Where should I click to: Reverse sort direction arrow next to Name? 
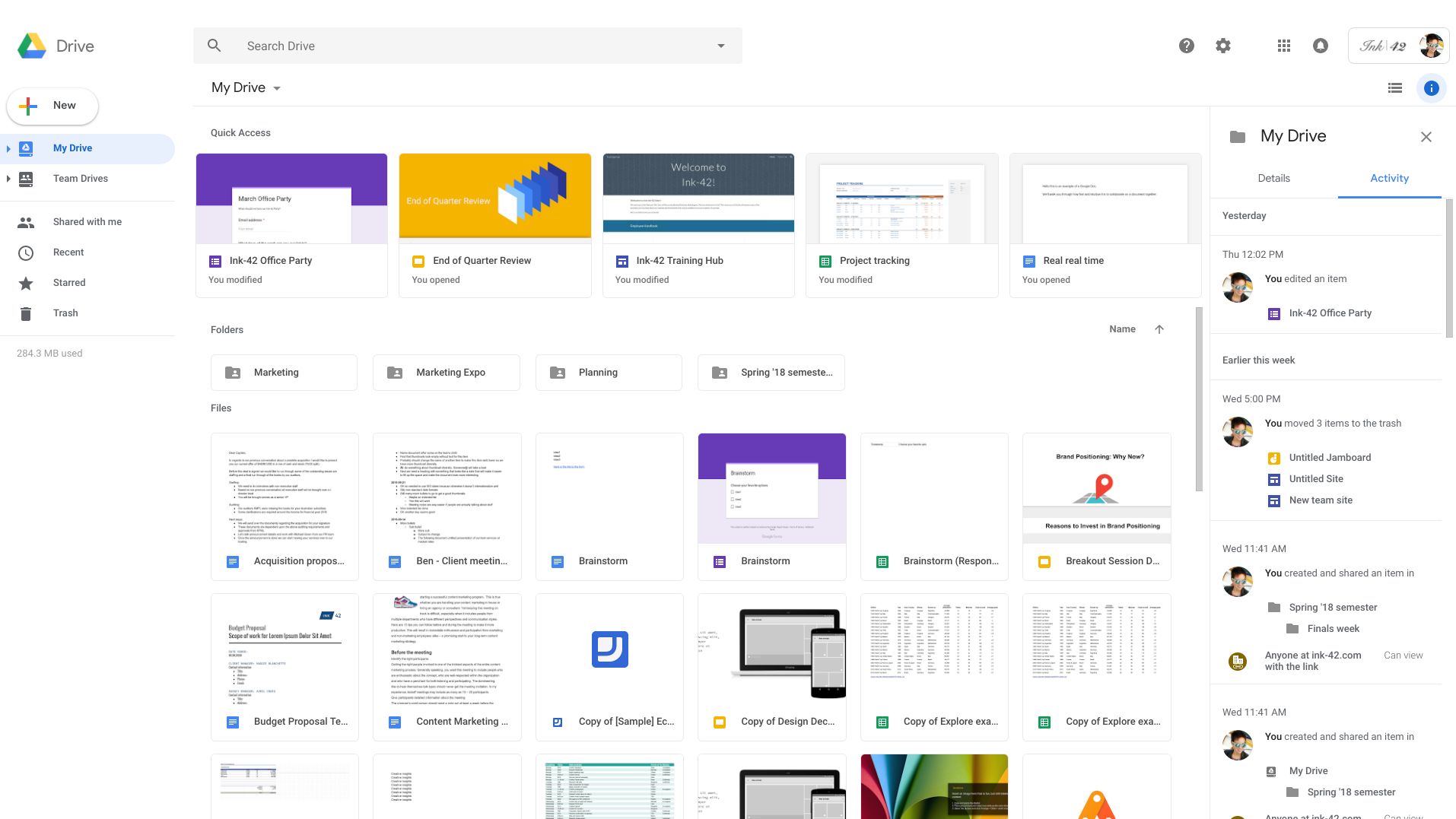(1159, 329)
